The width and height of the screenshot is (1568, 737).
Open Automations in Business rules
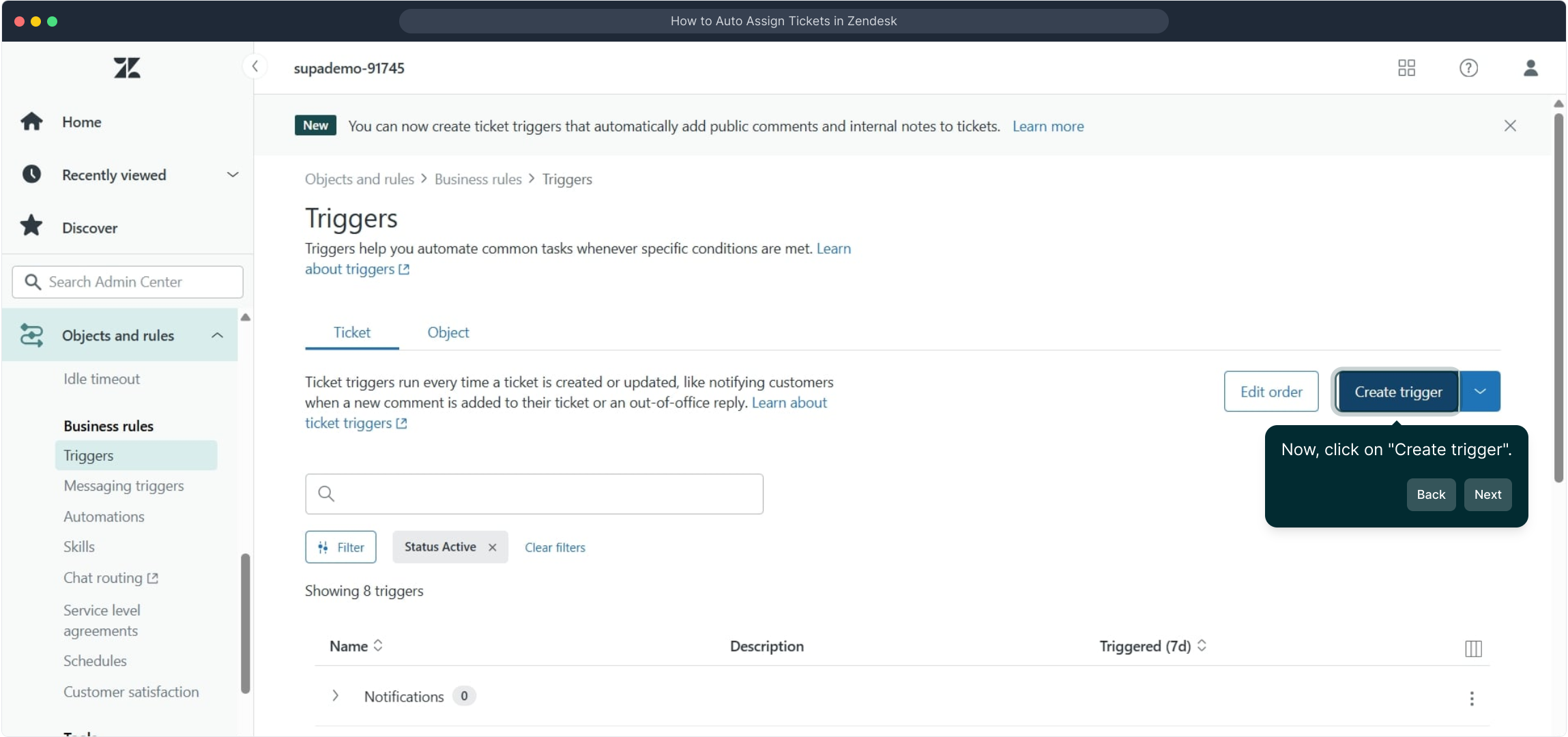(104, 517)
